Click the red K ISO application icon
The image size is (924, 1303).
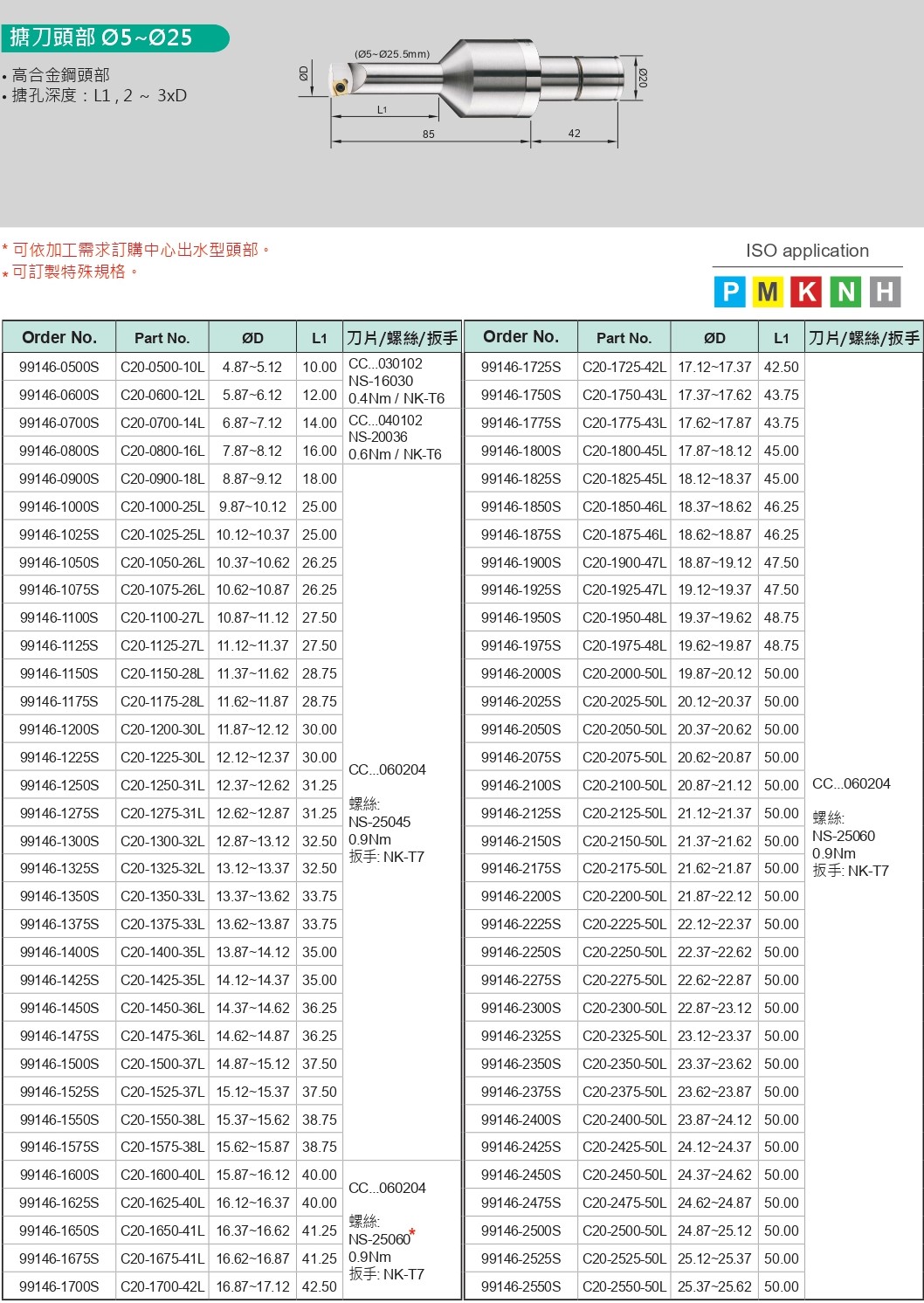[808, 292]
